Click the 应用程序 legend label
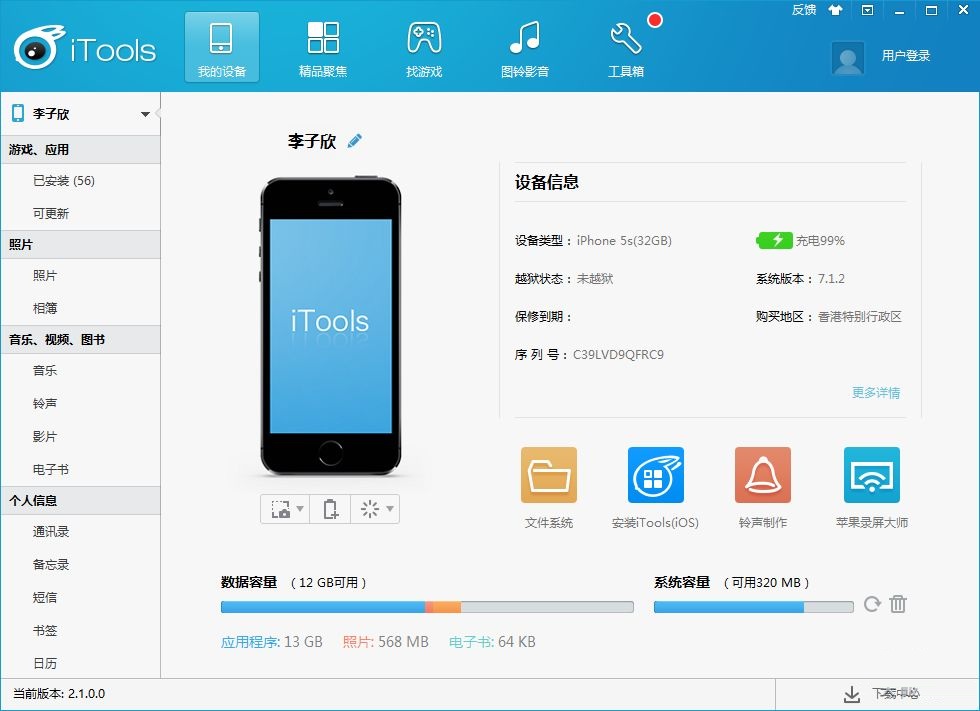 pos(251,642)
